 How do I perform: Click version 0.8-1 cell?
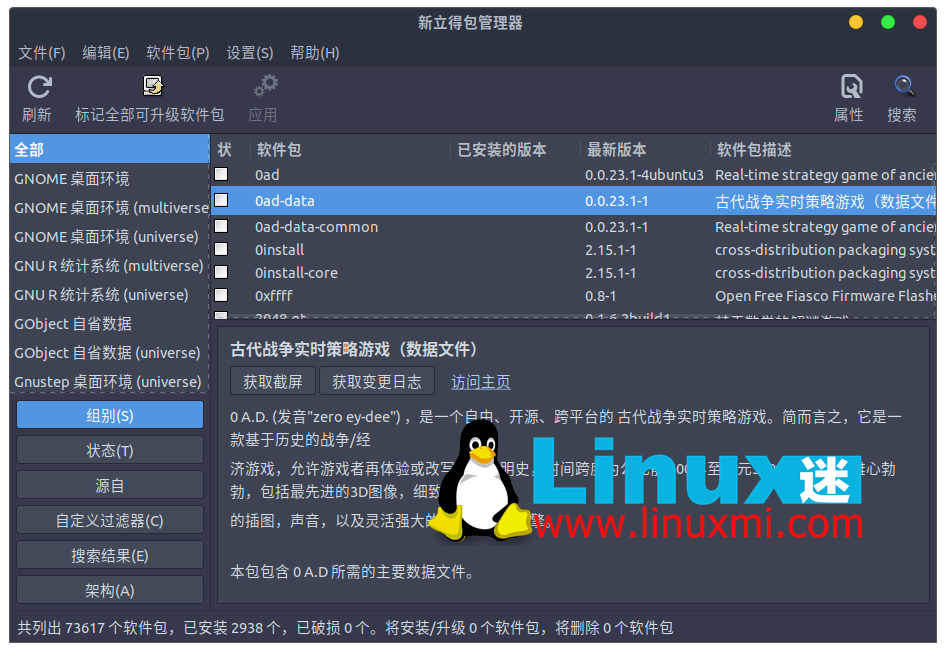pos(600,296)
